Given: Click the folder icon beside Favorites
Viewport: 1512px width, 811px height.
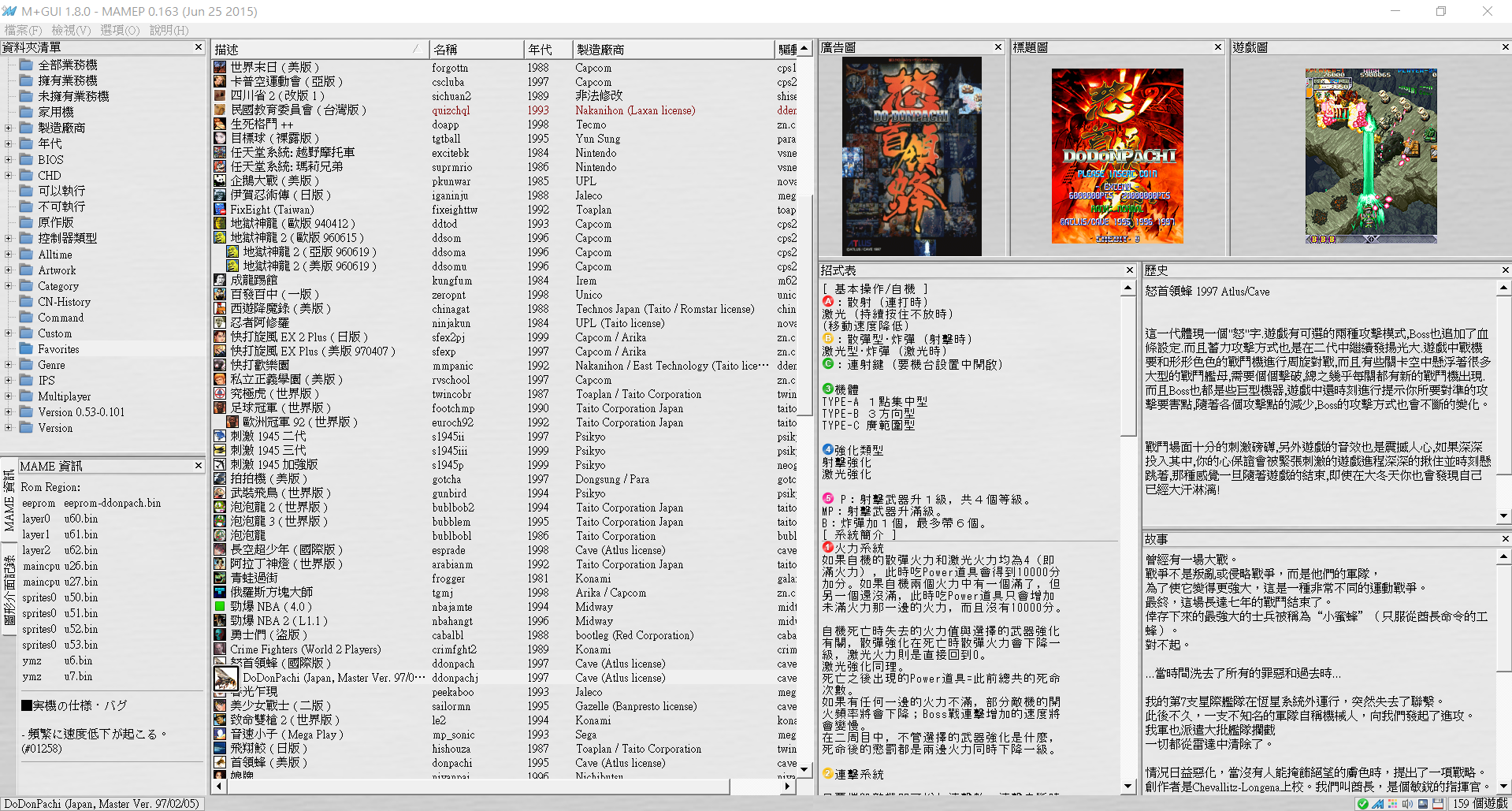Looking at the screenshot, I should (26, 349).
